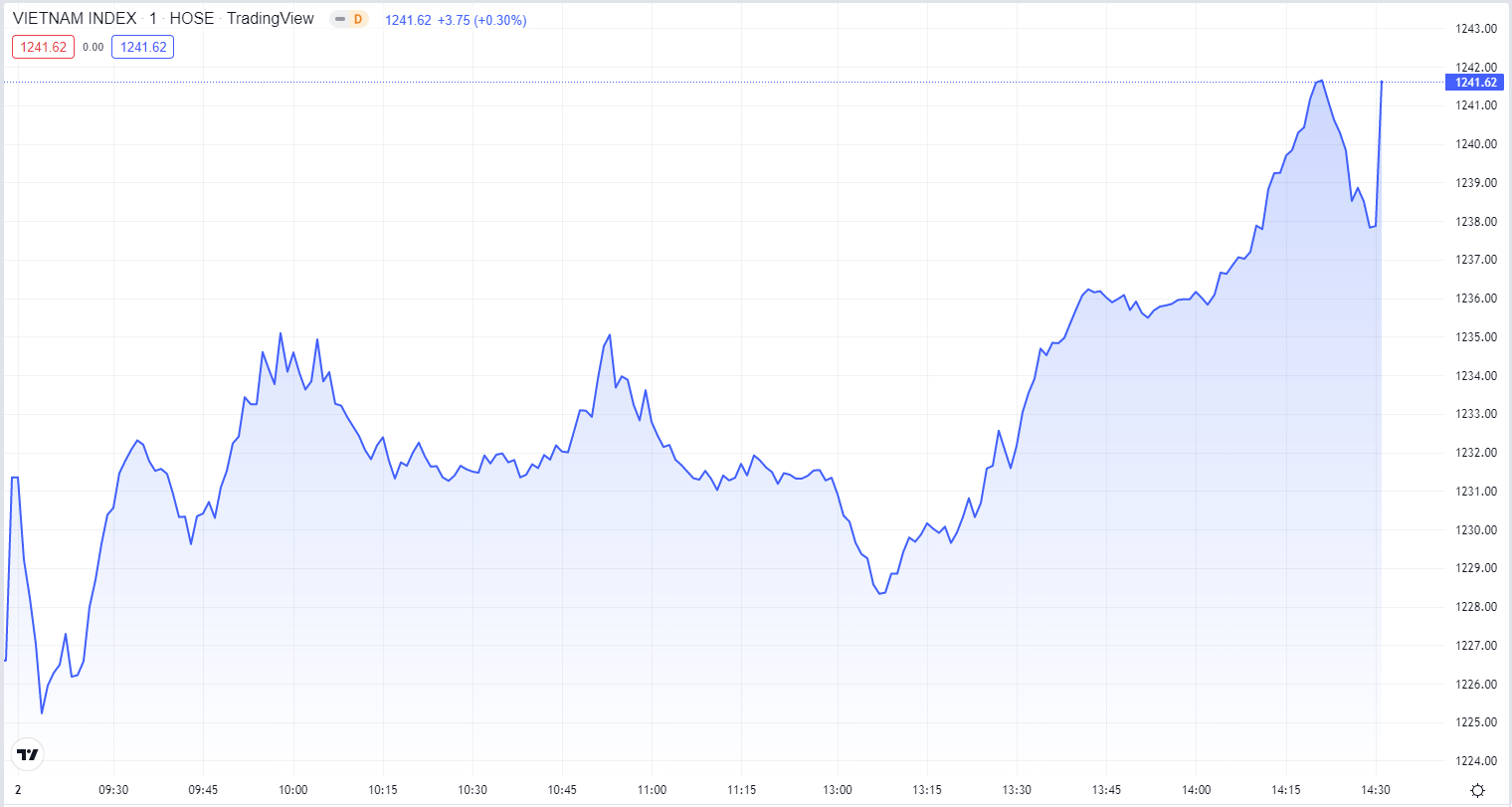Click the 10:00 time axis label
The image size is (1512, 807).
pos(293,790)
